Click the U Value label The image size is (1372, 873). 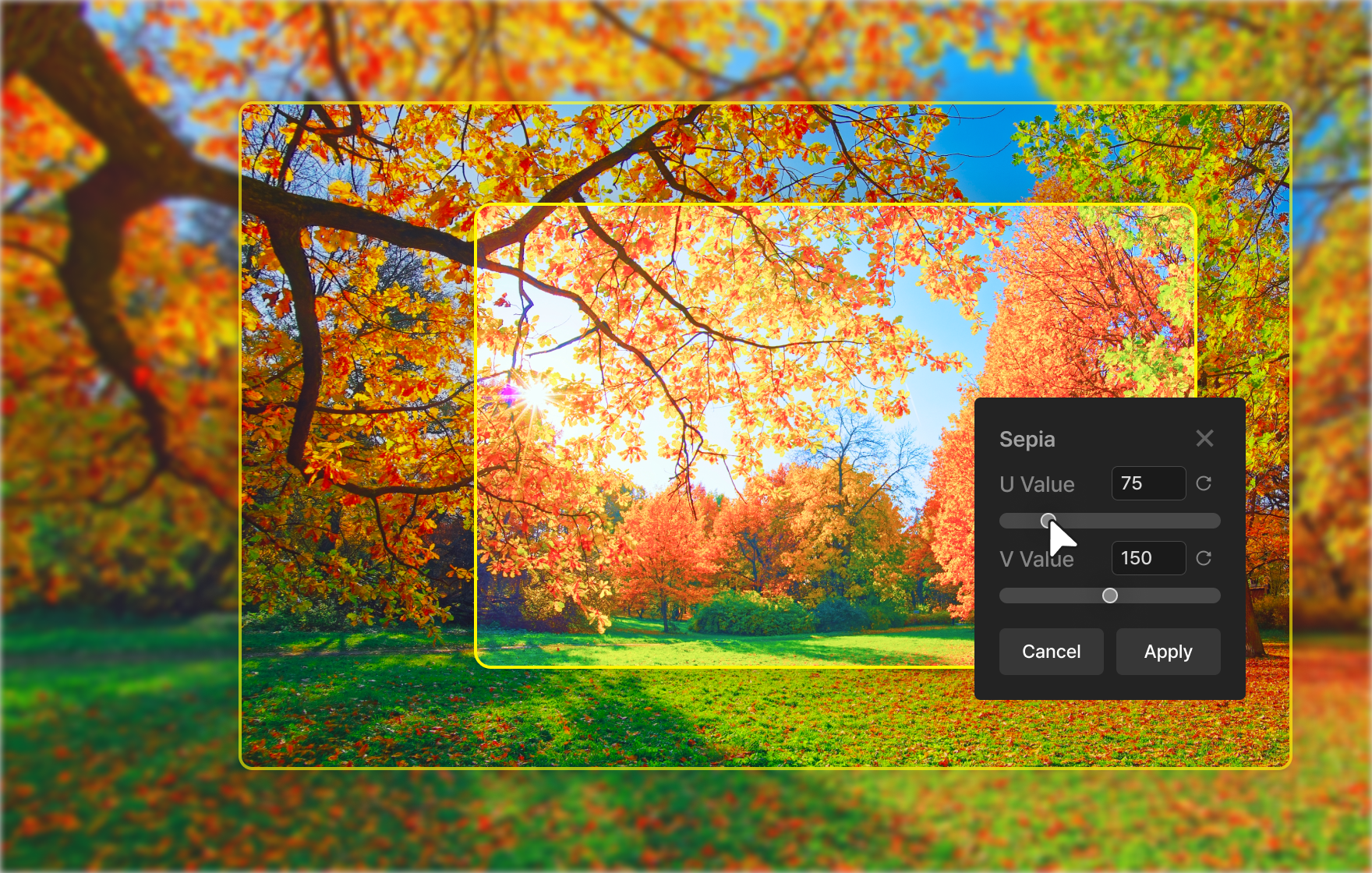(x=1037, y=485)
